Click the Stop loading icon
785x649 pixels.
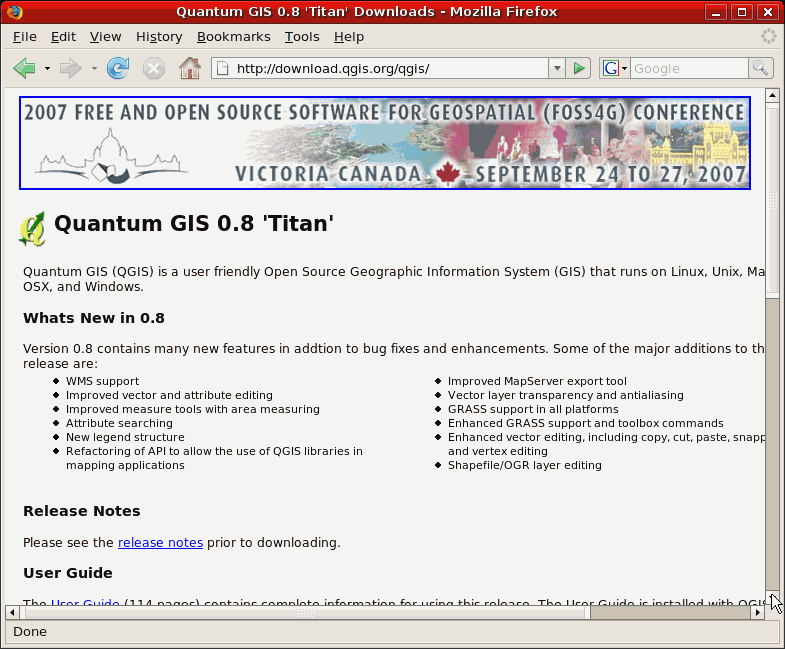[x=154, y=68]
